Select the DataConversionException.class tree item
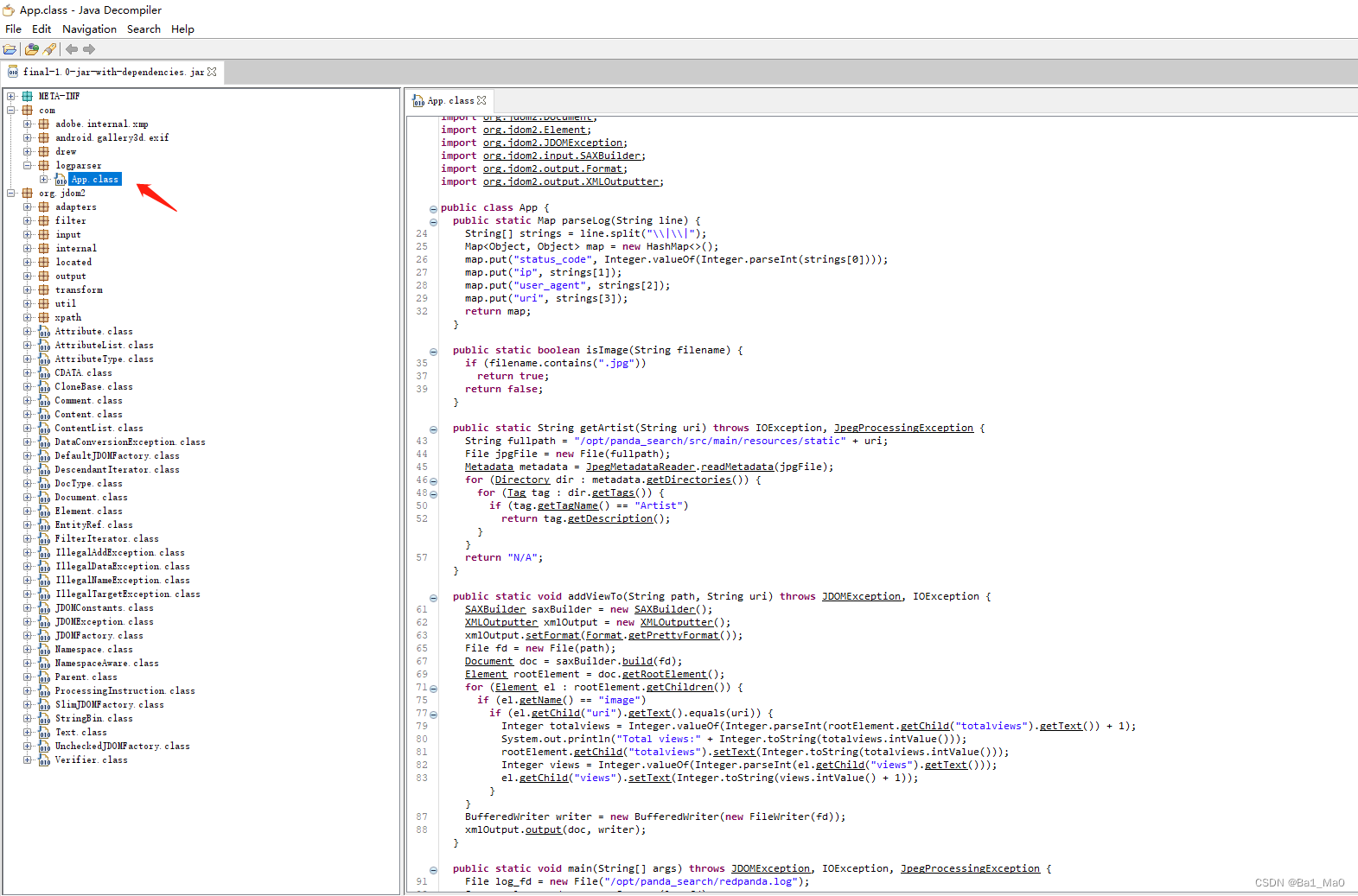Viewport: 1358px width, 896px height. pos(130,442)
